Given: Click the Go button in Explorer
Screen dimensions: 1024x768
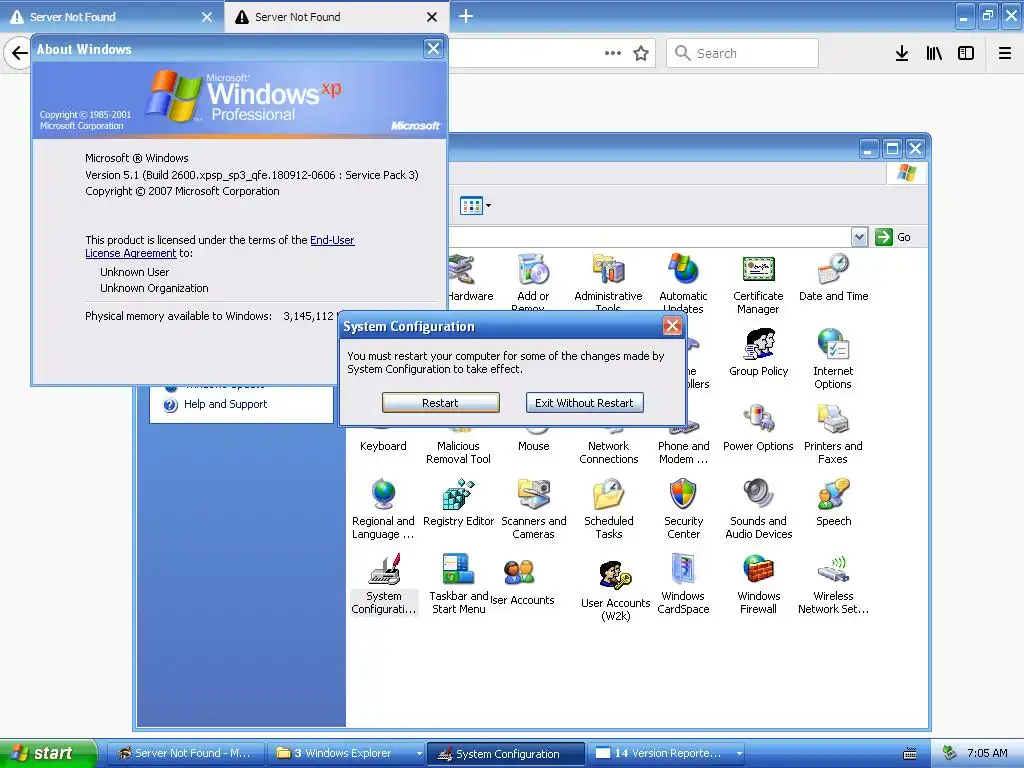Looking at the screenshot, I should coord(893,237).
